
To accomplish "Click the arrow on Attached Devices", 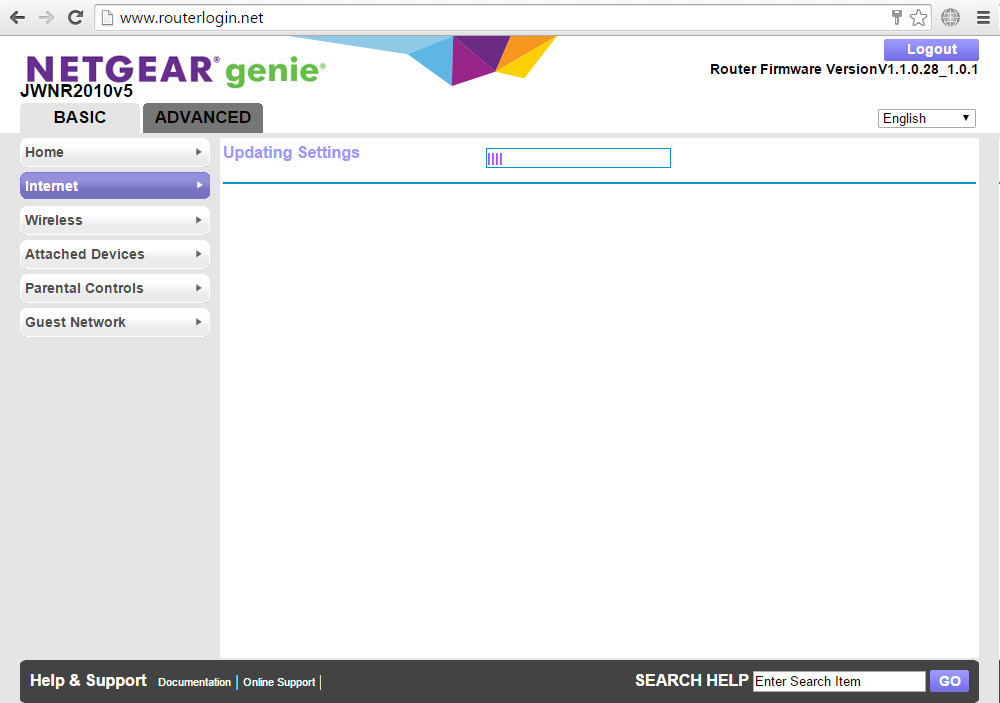I will (198, 254).
